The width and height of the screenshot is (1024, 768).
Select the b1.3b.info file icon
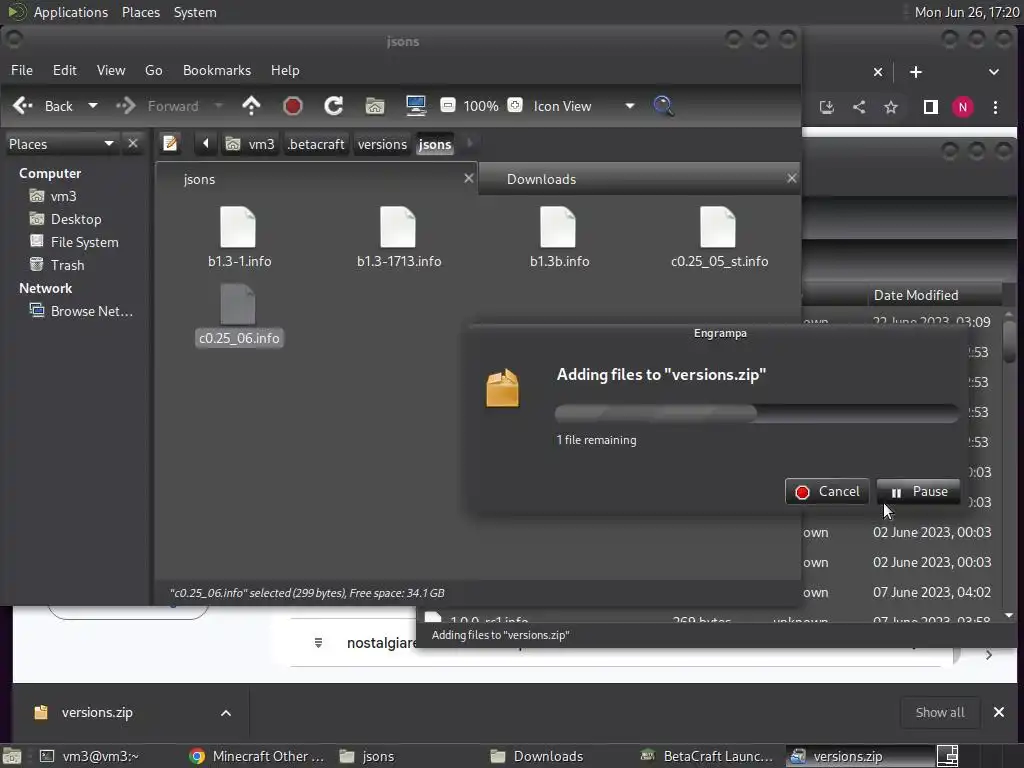click(x=558, y=227)
